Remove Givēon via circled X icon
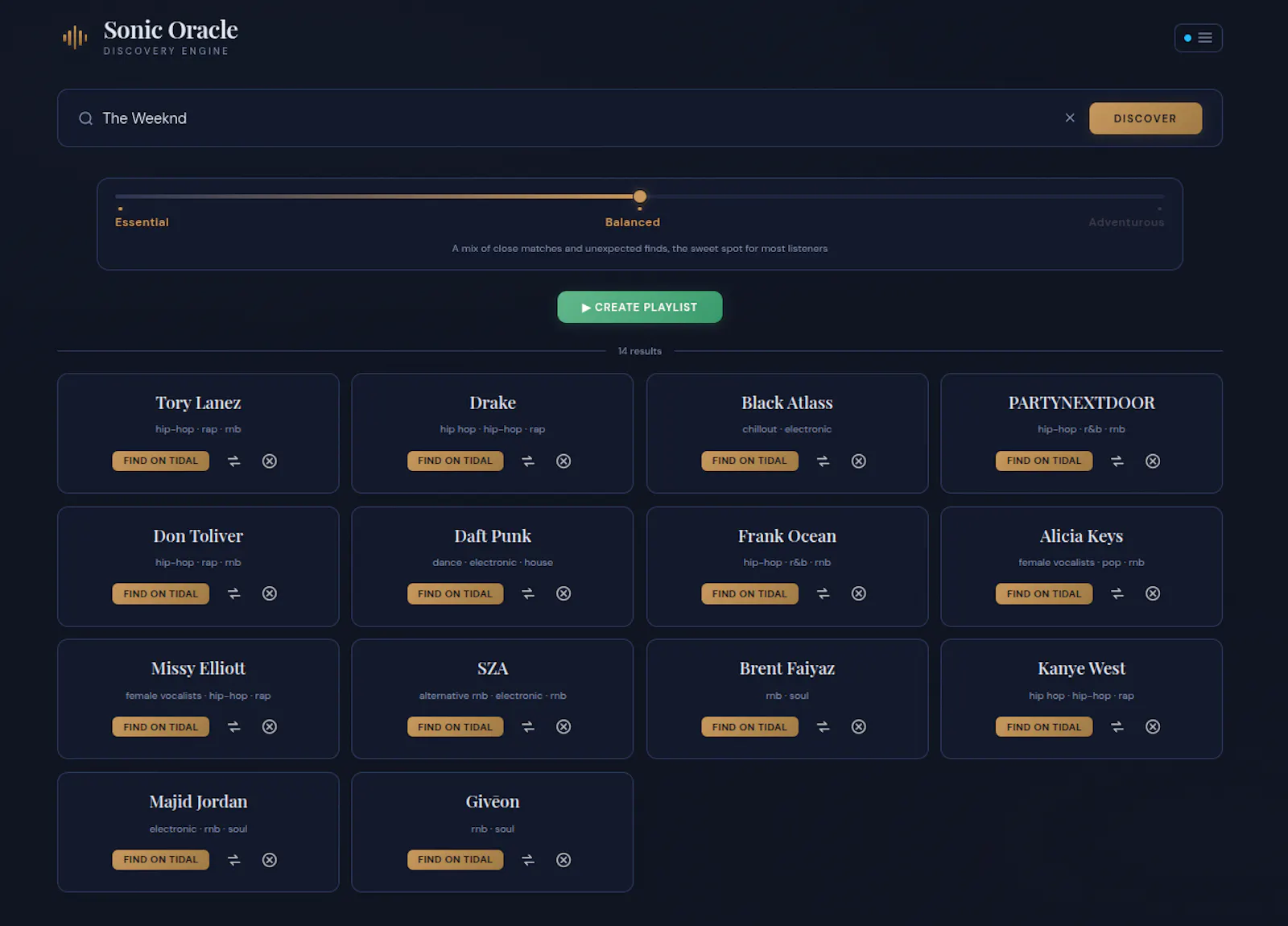 [x=563, y=860]
